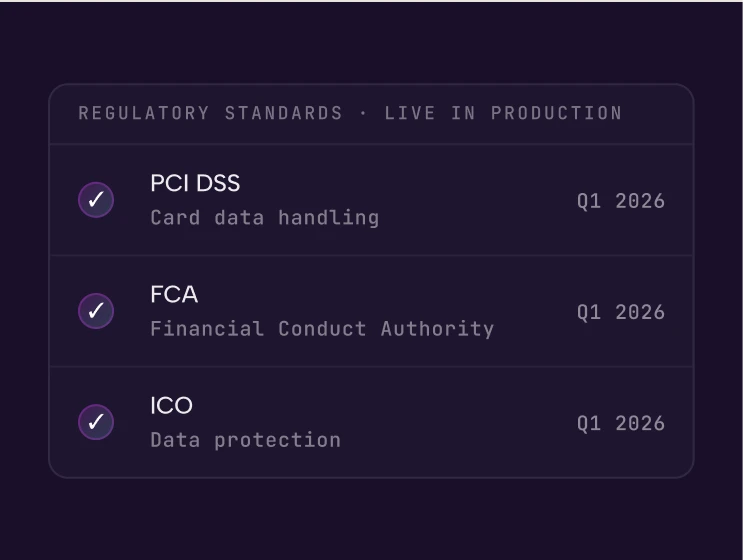Click the PCI DSS checkmark icon
The width and height of the screenshot is (743, 560).
tap(96, 199)
